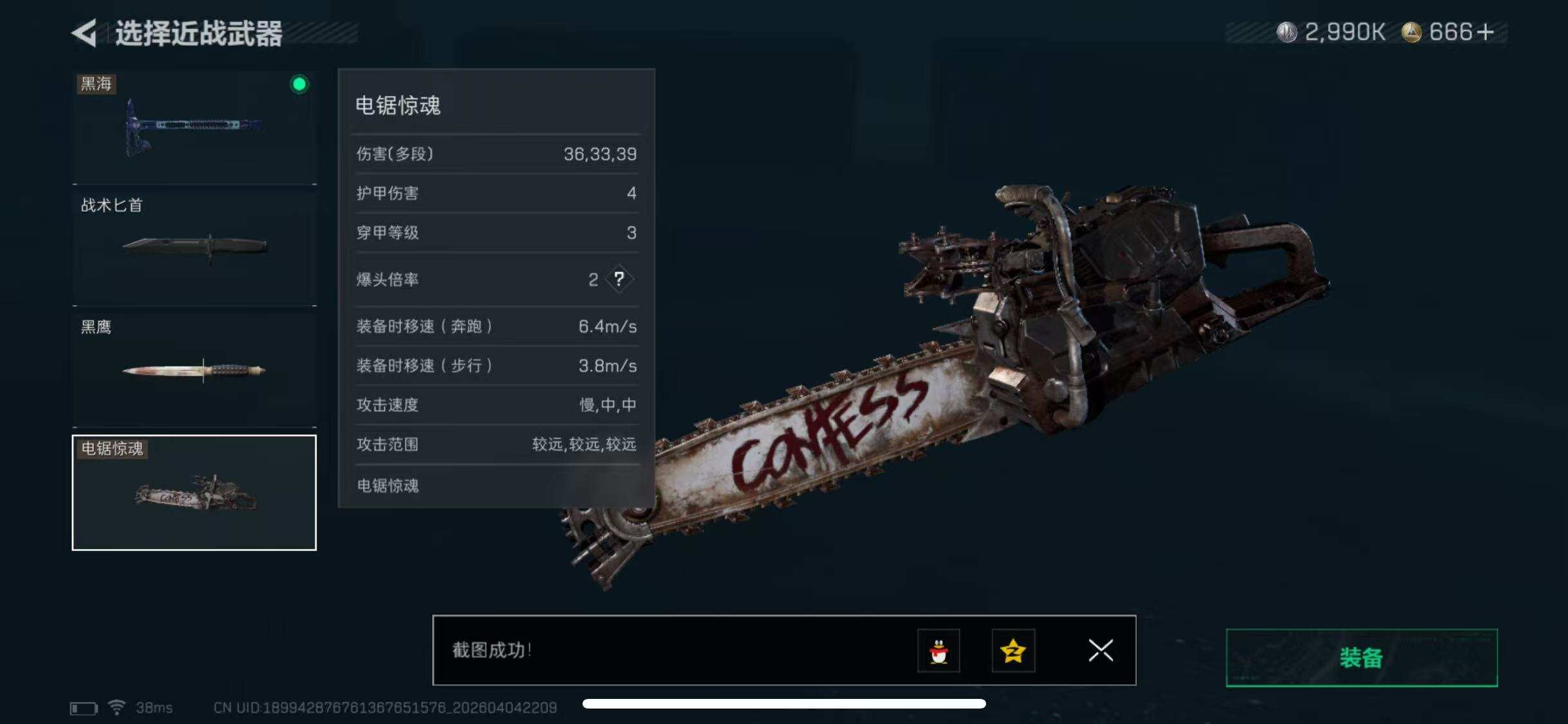Select the 黑海 axe weapon
The width and height of the screenshot is (1568, 724).
194,127
